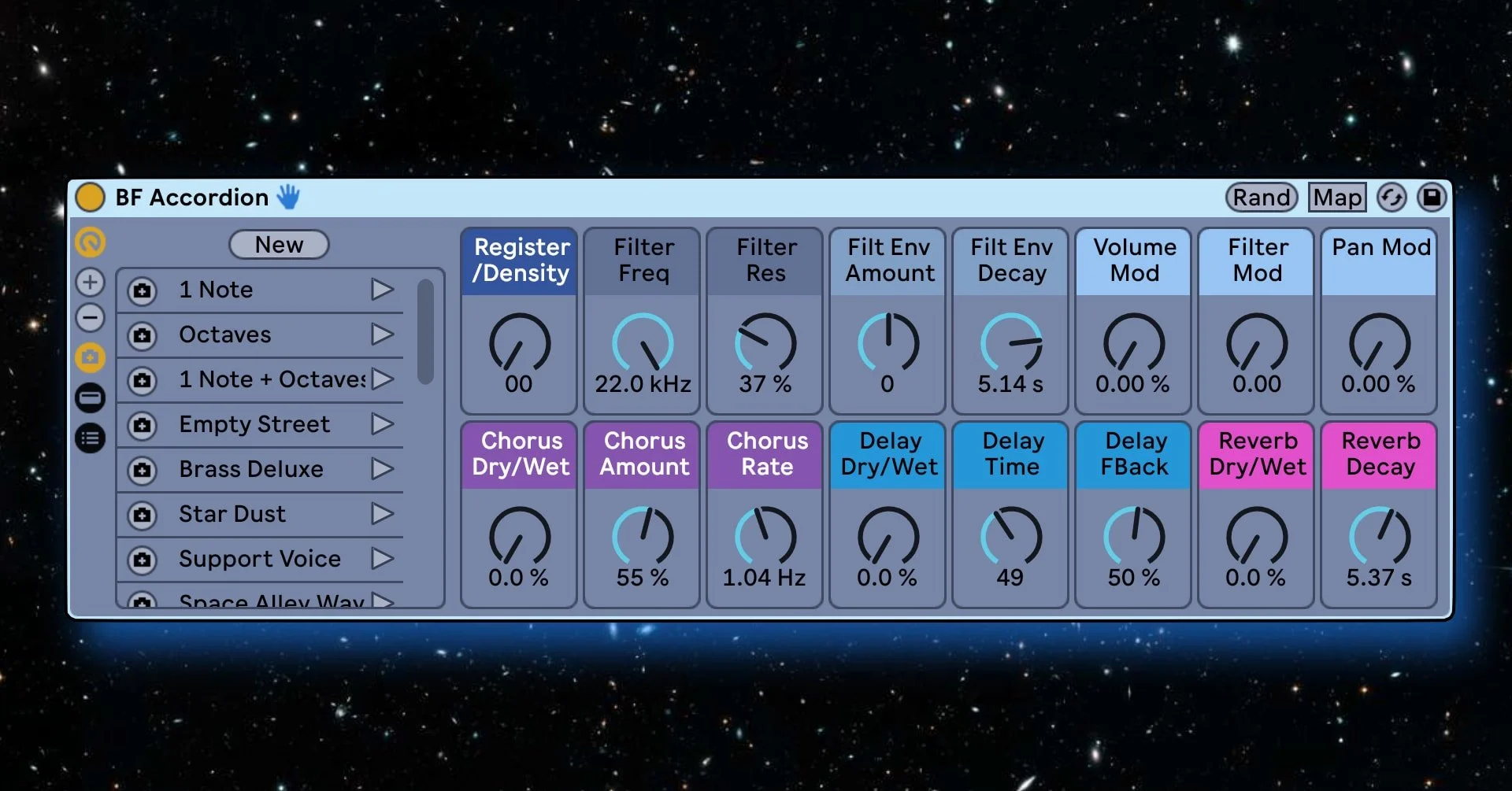The image size is (1512, 791).
Task: Randomize macros with the Rand button
Action: click(1261, 198)
